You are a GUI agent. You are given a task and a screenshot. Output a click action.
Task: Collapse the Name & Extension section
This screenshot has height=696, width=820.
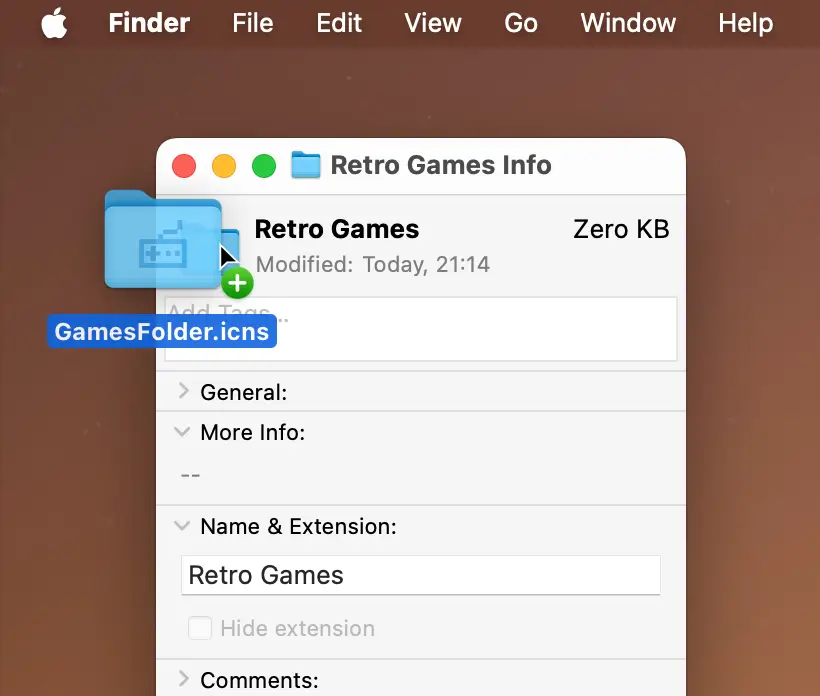pos(182,526)
